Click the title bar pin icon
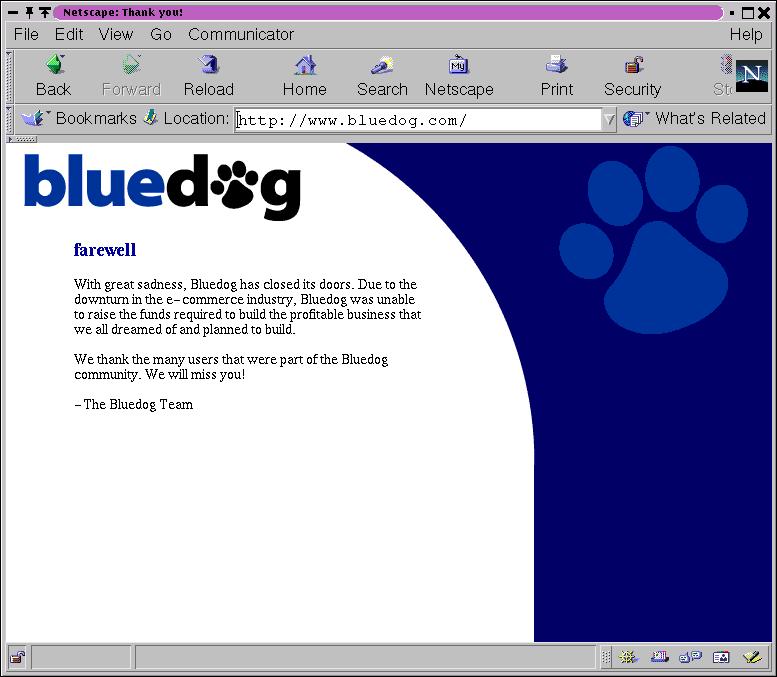777x677 pixels. coord(29,12)
